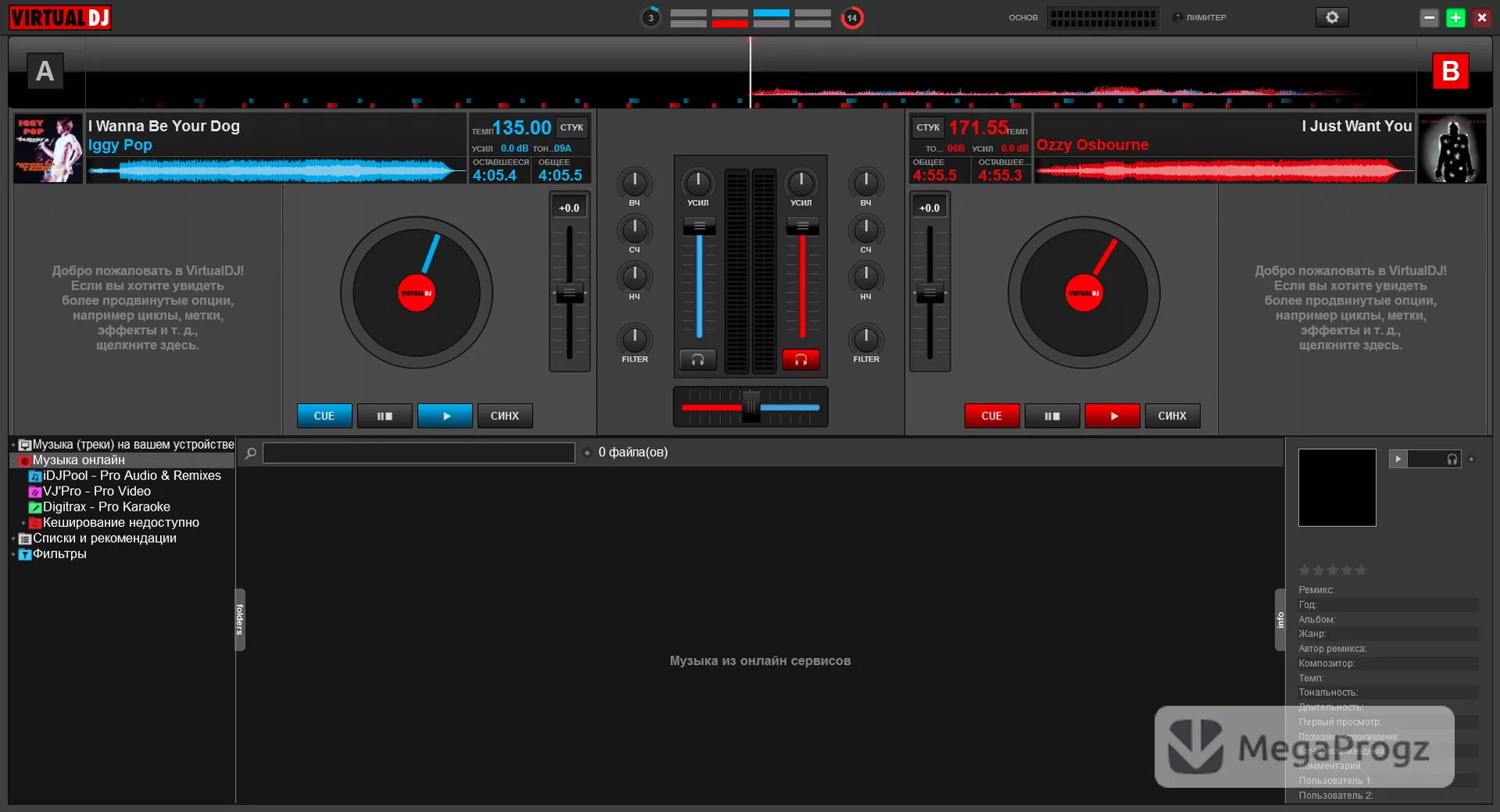Click deck B turntable platter
Image resolution: width=1500 pixels, height=812 pixels.
1084,293
